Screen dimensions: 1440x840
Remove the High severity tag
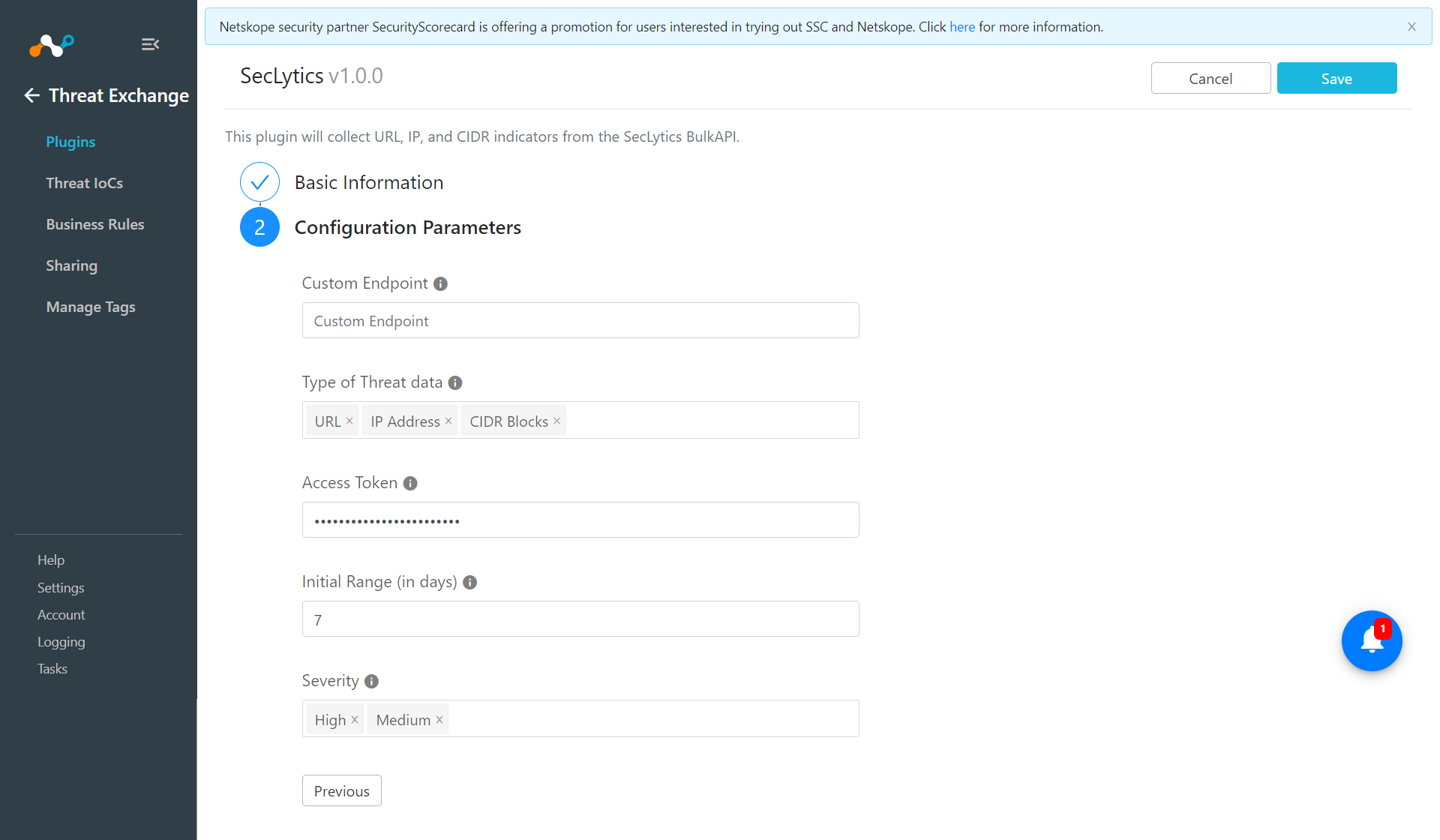[355, 719]
